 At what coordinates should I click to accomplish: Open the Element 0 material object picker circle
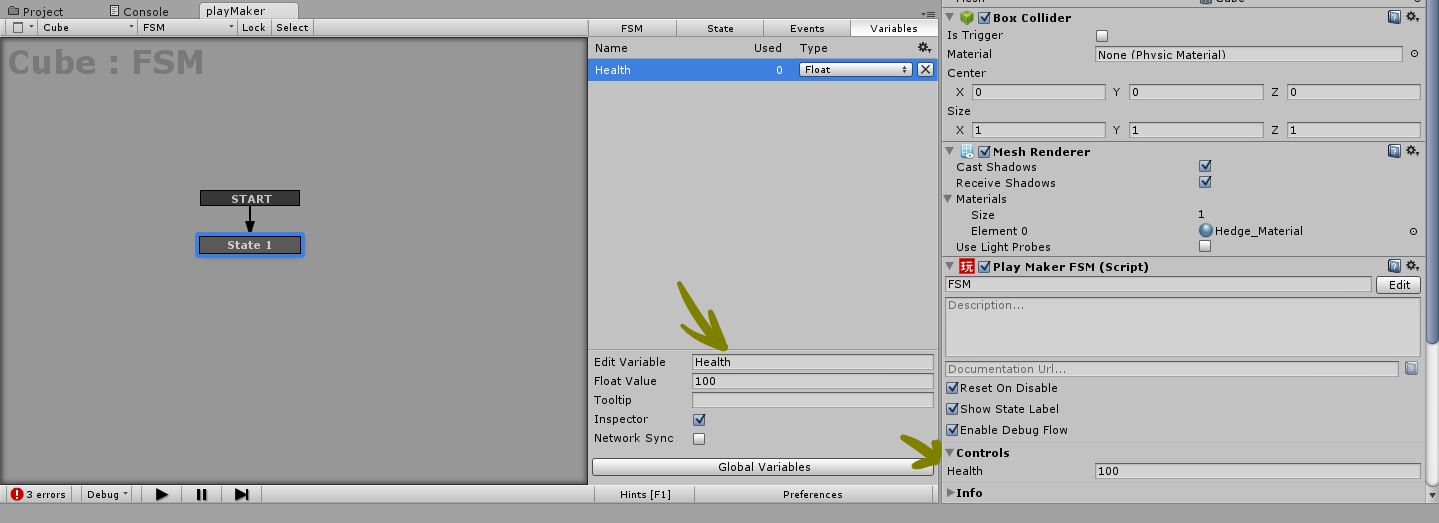[x=1413, y=231]
